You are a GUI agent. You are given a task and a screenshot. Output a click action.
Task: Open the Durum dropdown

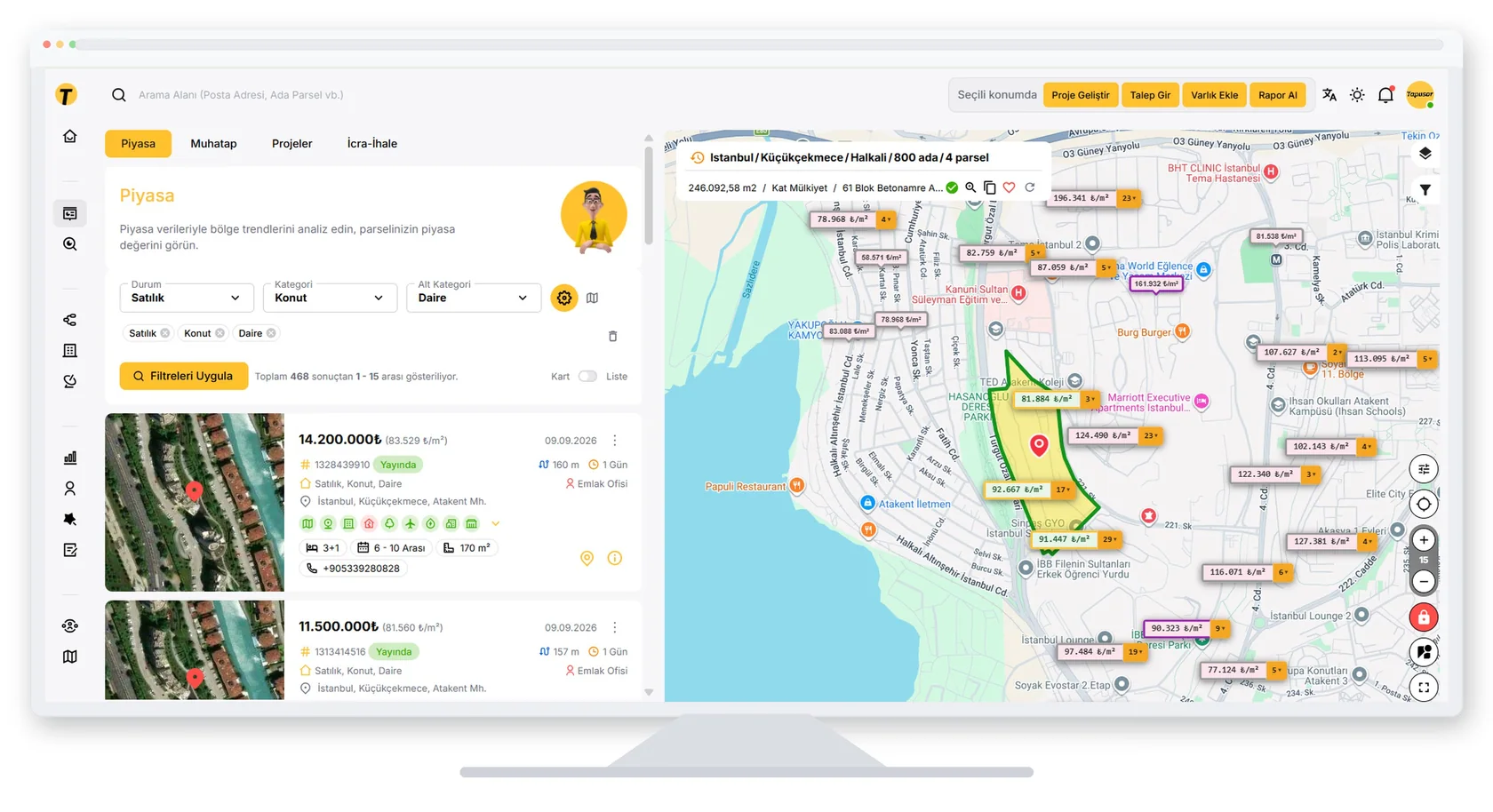click(x=187, y=298)
